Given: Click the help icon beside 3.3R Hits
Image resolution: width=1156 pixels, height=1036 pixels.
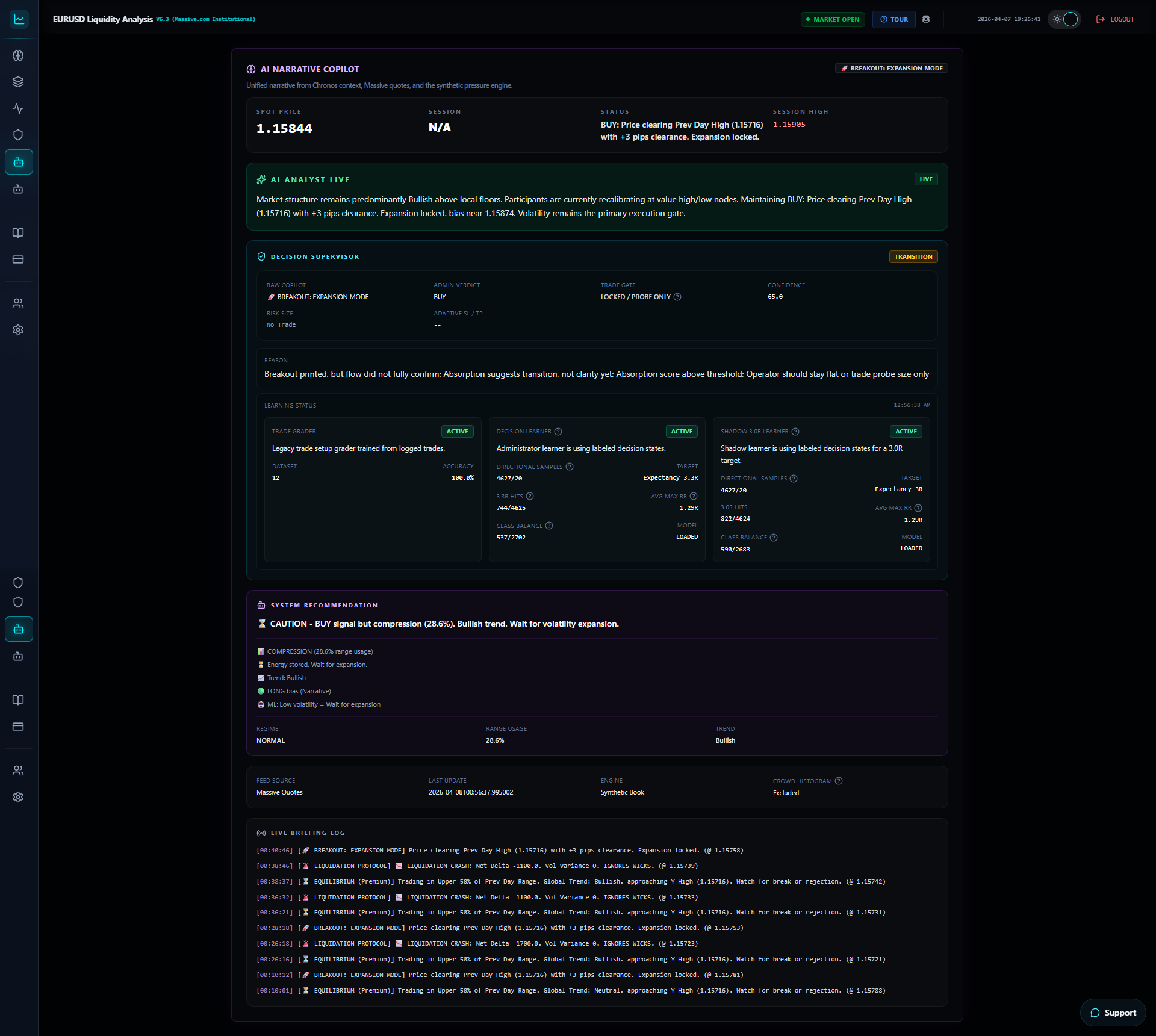Looking at the screenshot, I should tap(530, 497).
